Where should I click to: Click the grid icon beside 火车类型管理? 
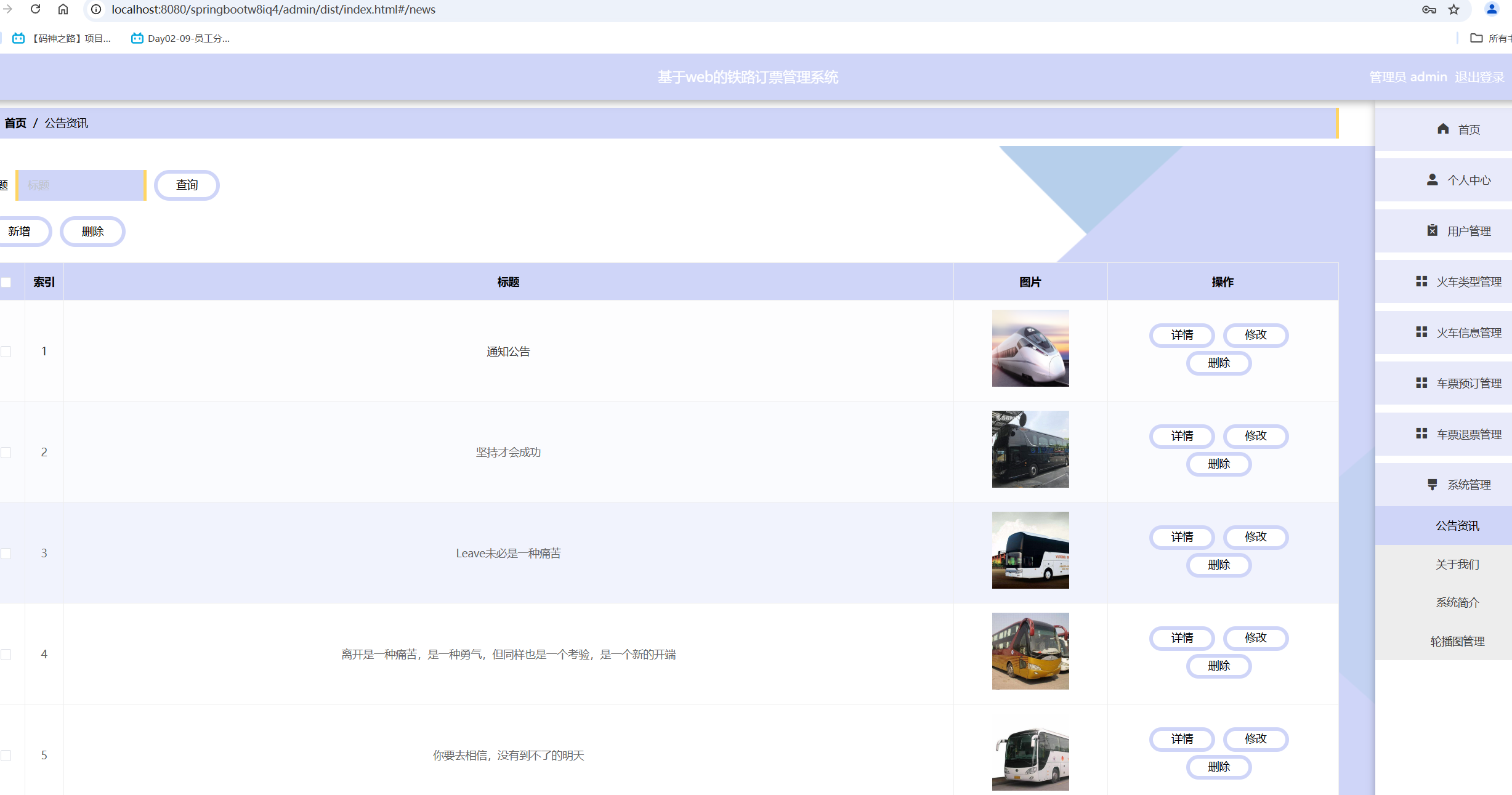tap(1421, 281)
